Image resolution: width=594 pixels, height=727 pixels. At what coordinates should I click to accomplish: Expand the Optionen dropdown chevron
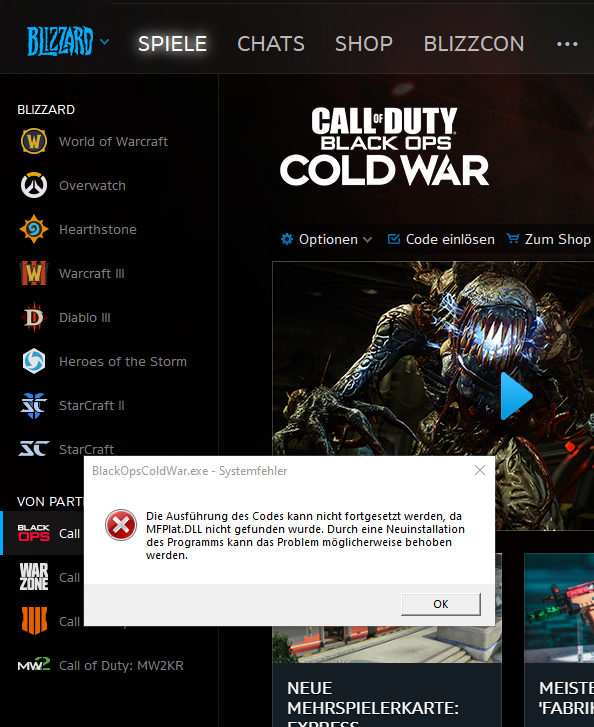pyautogui.click(x=368, y=240)
